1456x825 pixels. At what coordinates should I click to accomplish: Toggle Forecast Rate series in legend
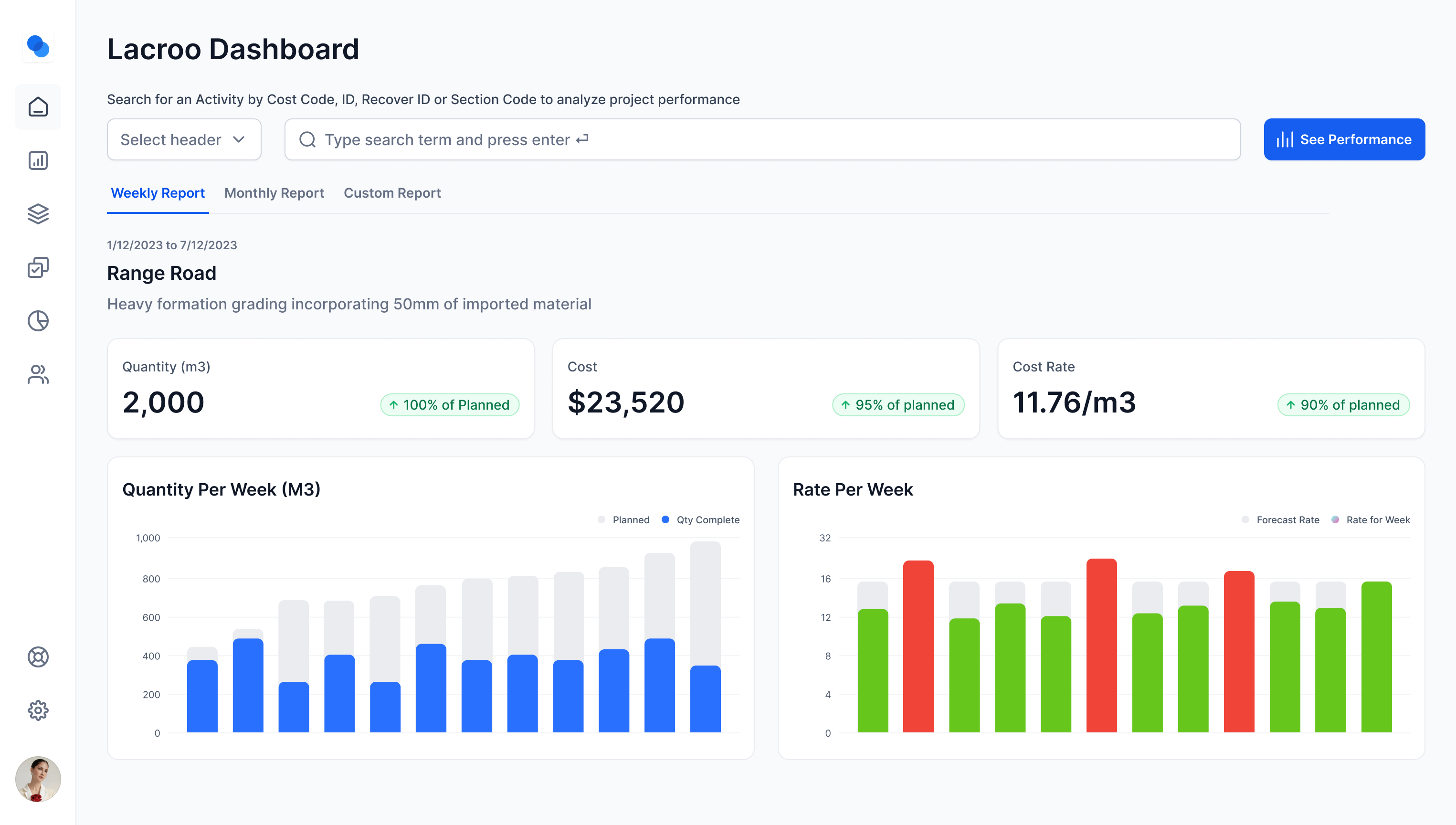point(1280,519)
